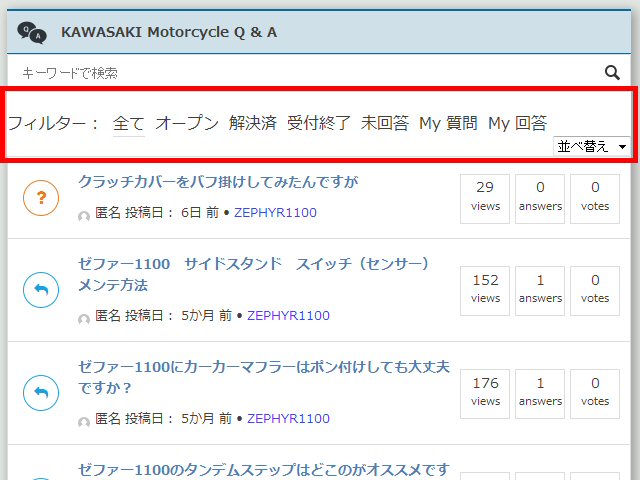Select the My 回答 filter
Screen dimensions: 640x480
(x=518, y=123)
